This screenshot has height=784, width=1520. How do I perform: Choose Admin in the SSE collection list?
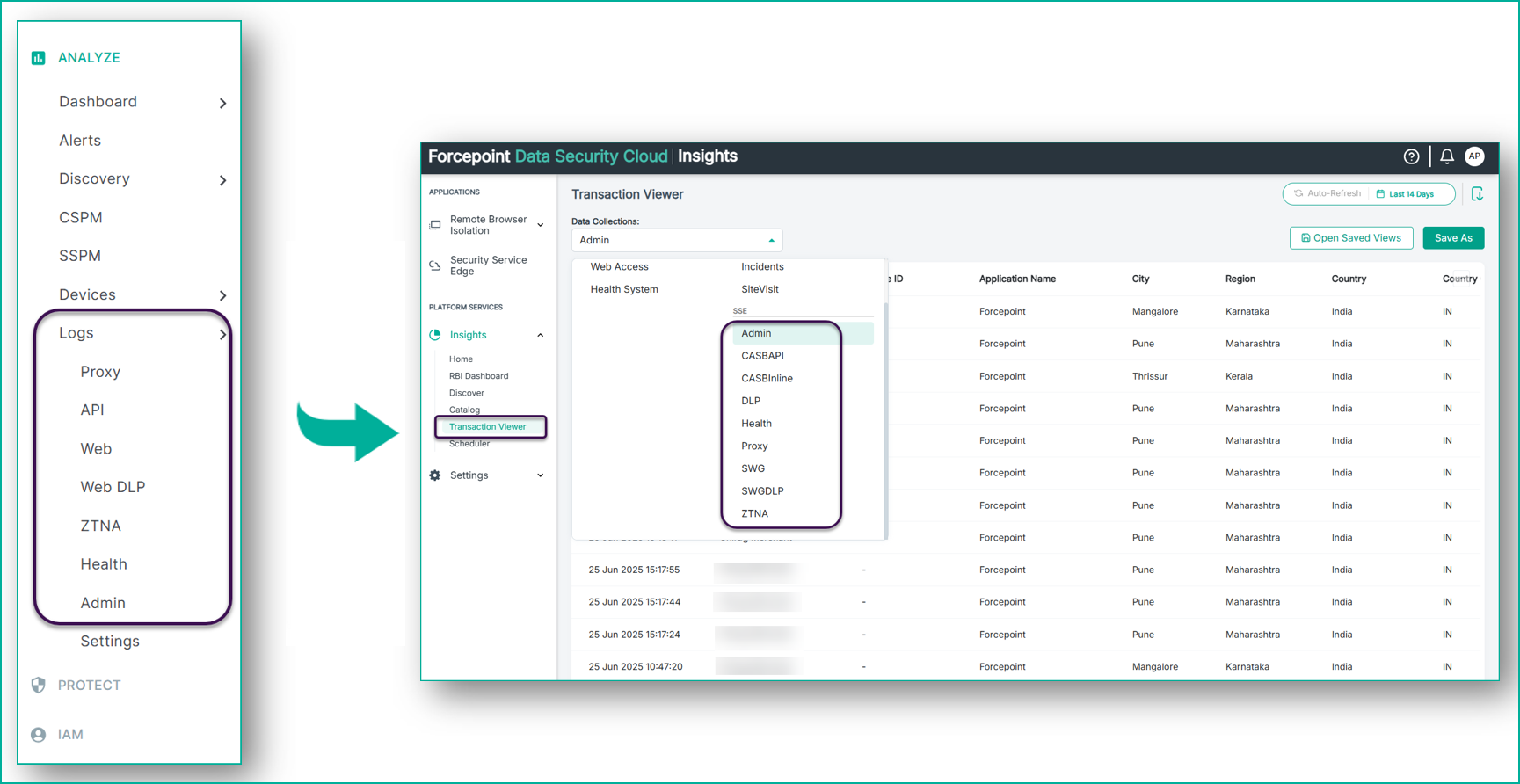(803, 334)
